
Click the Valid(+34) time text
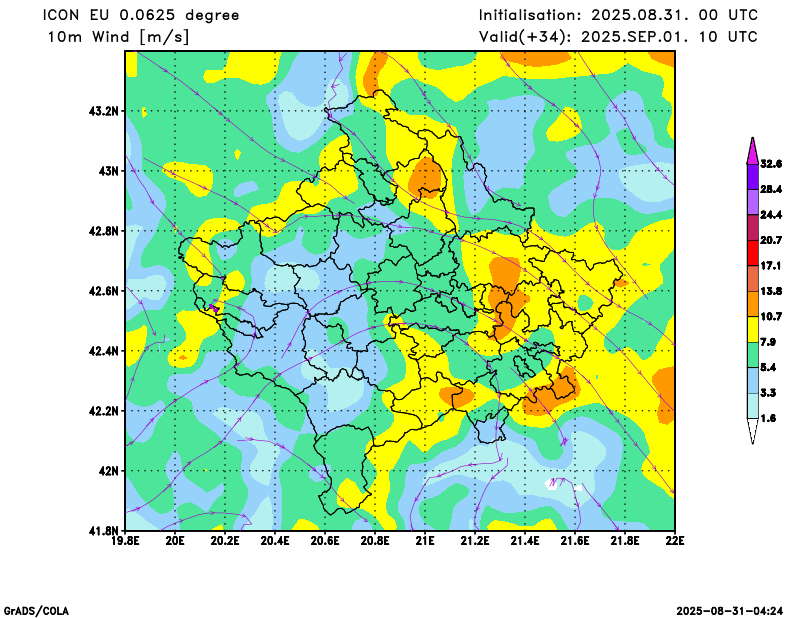[618, 37]
